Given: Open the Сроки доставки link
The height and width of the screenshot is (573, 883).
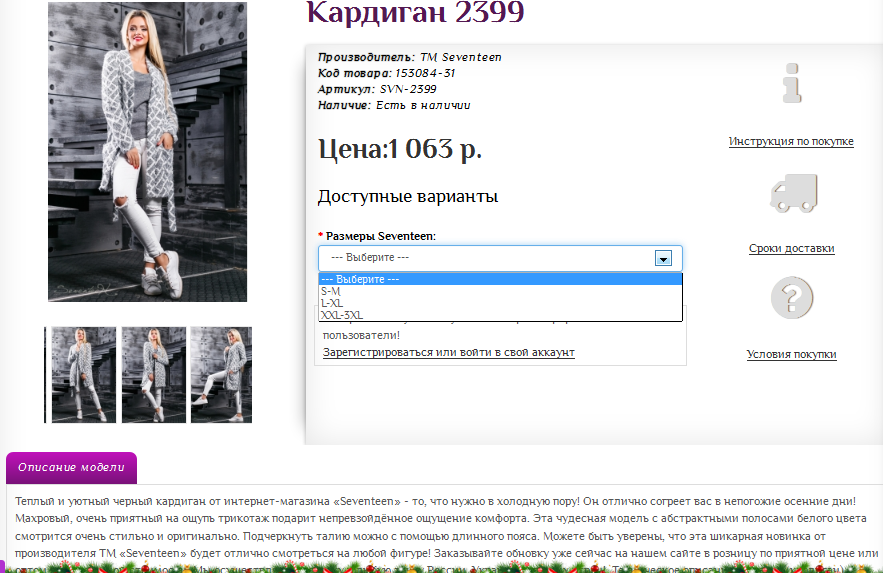Looking at the screenshot, I should (x=791, y=248).
